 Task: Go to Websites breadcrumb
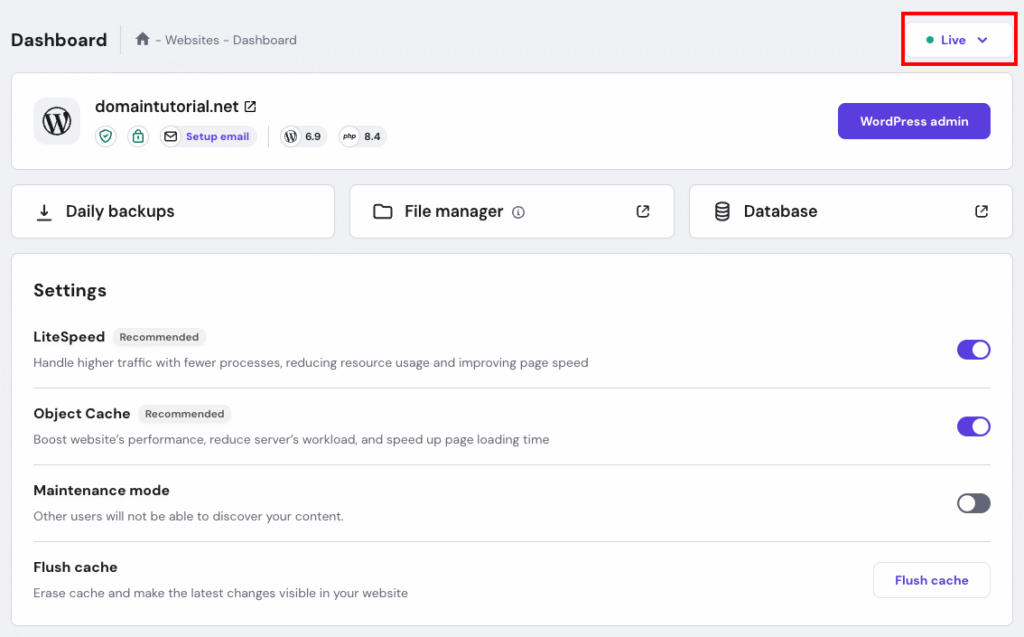click(193, 40)
